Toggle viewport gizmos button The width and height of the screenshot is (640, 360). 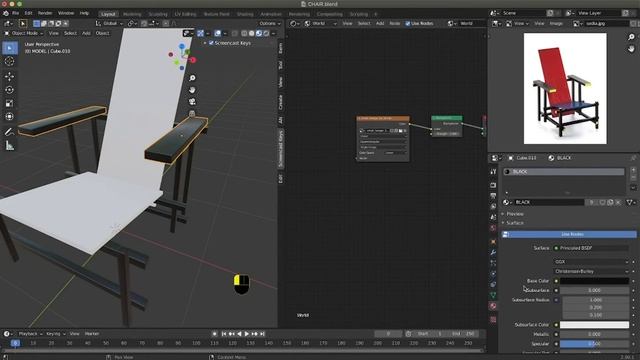click(x=200, y=33)
